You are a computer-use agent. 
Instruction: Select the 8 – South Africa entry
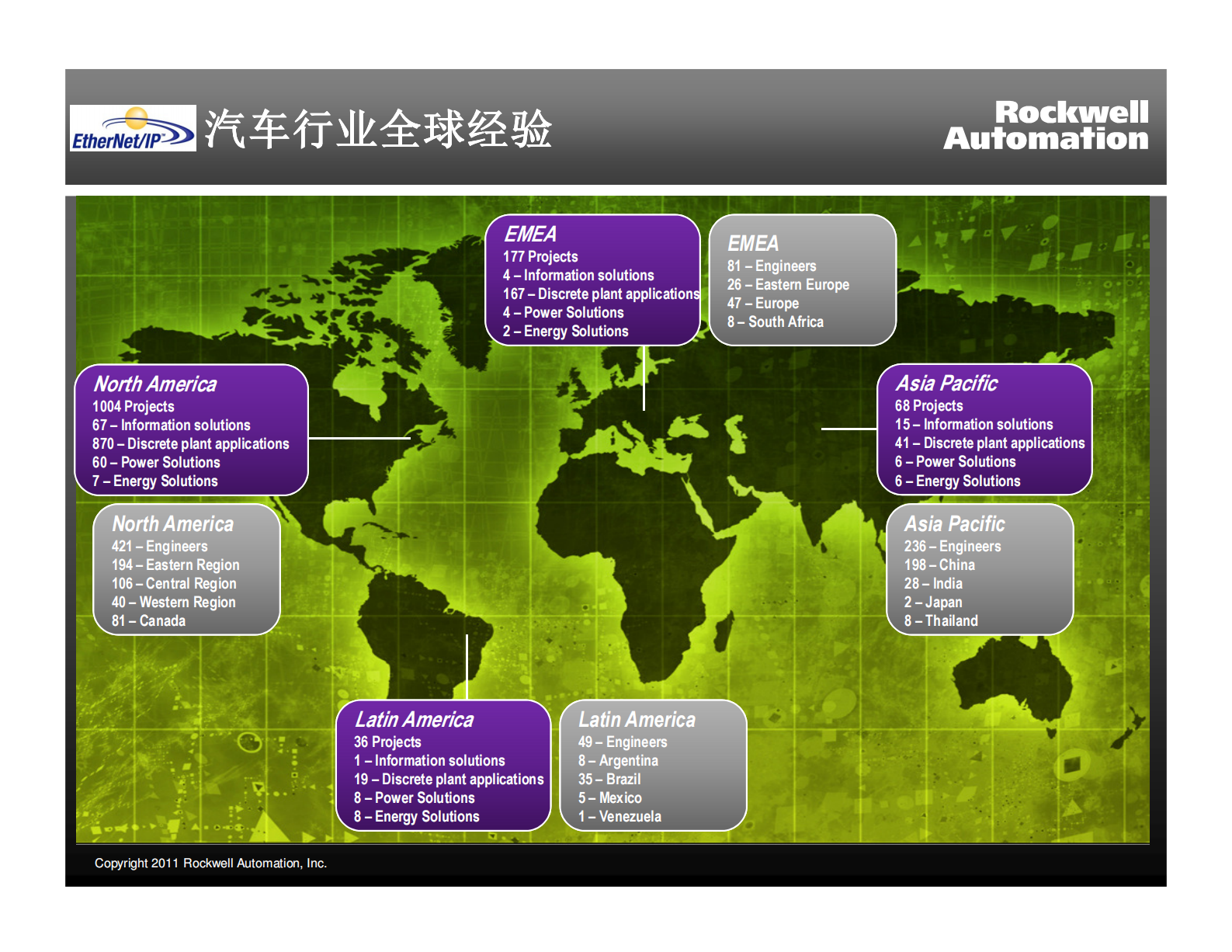pos(775,322)
